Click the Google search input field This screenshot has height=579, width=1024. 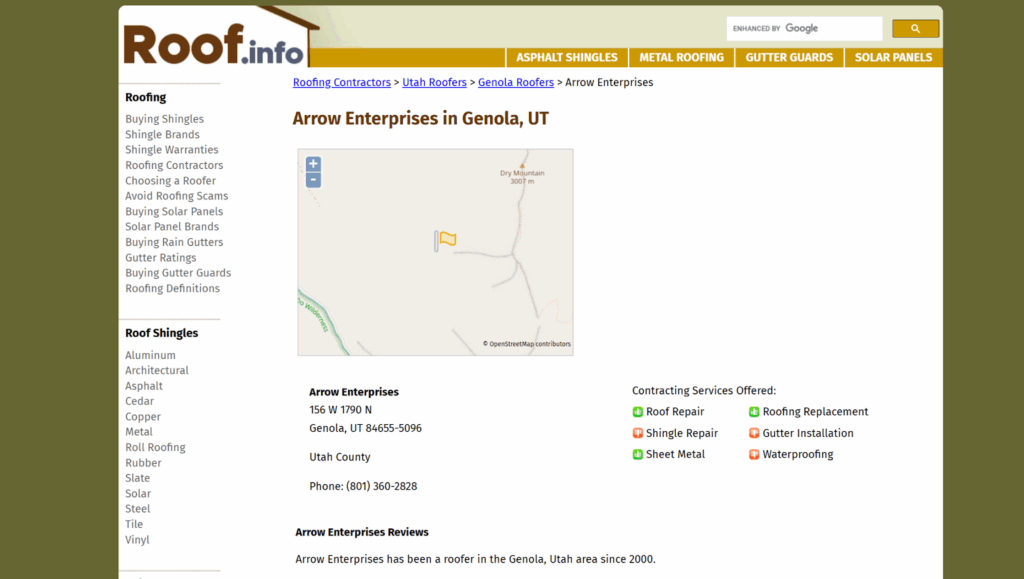coord(804,29)
